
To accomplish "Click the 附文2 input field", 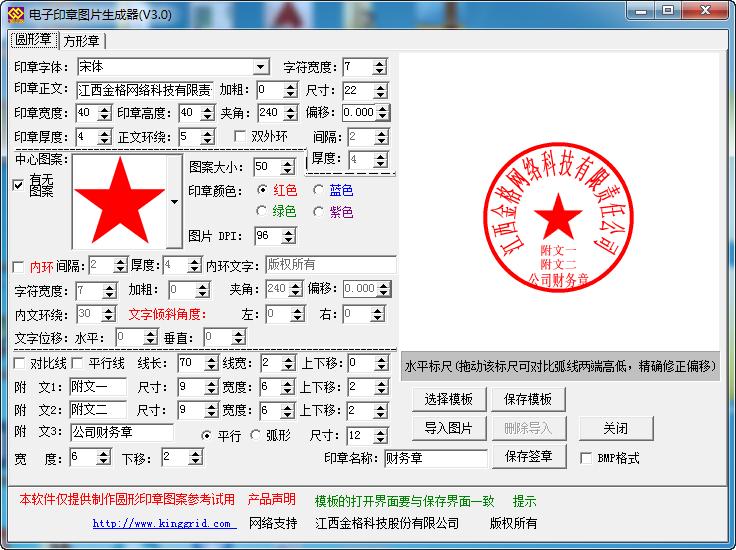I will pyautogui.click(x=98, y=410).
